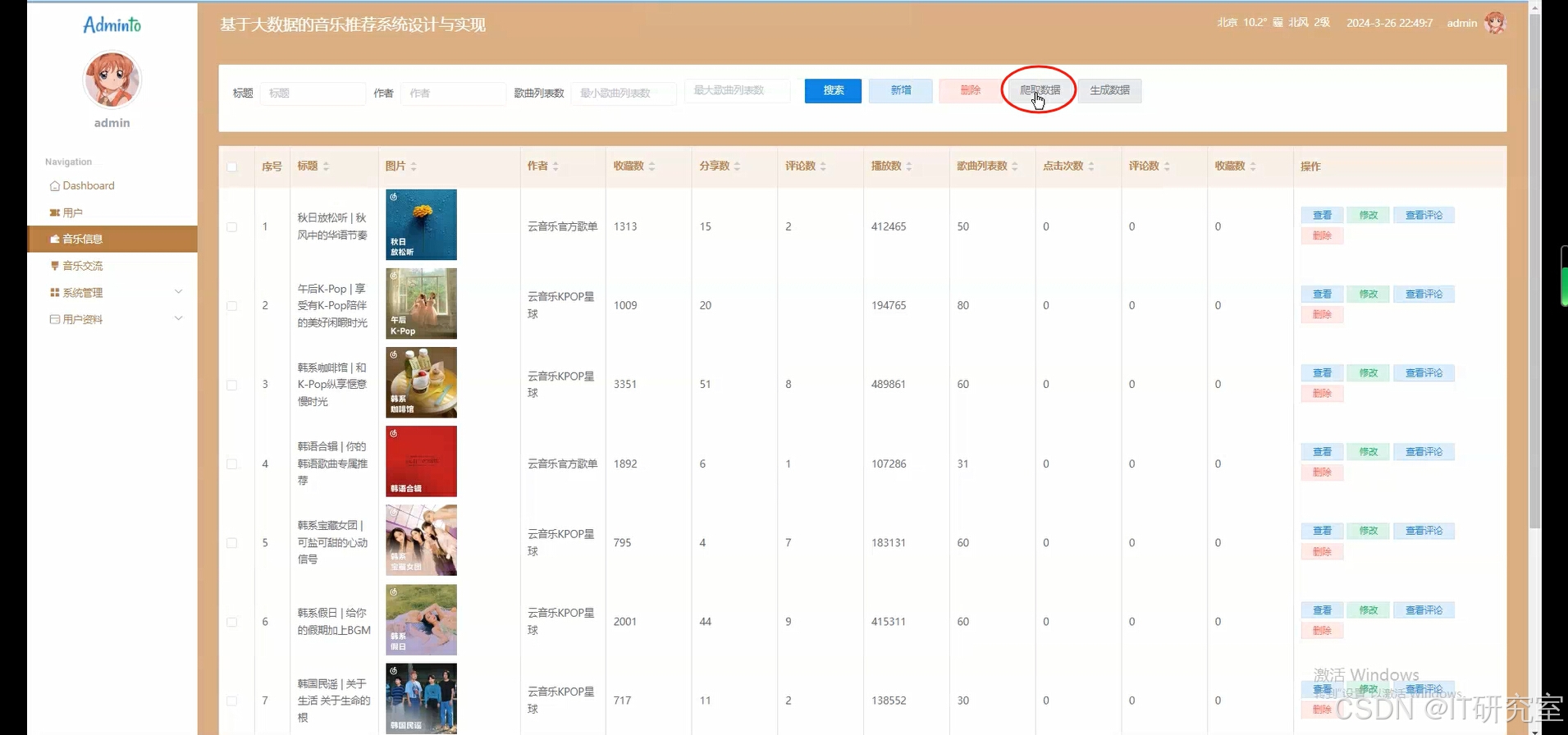Click the 标题 search input field
Viewport: 1568px width, 735px height.
[313, 94]
